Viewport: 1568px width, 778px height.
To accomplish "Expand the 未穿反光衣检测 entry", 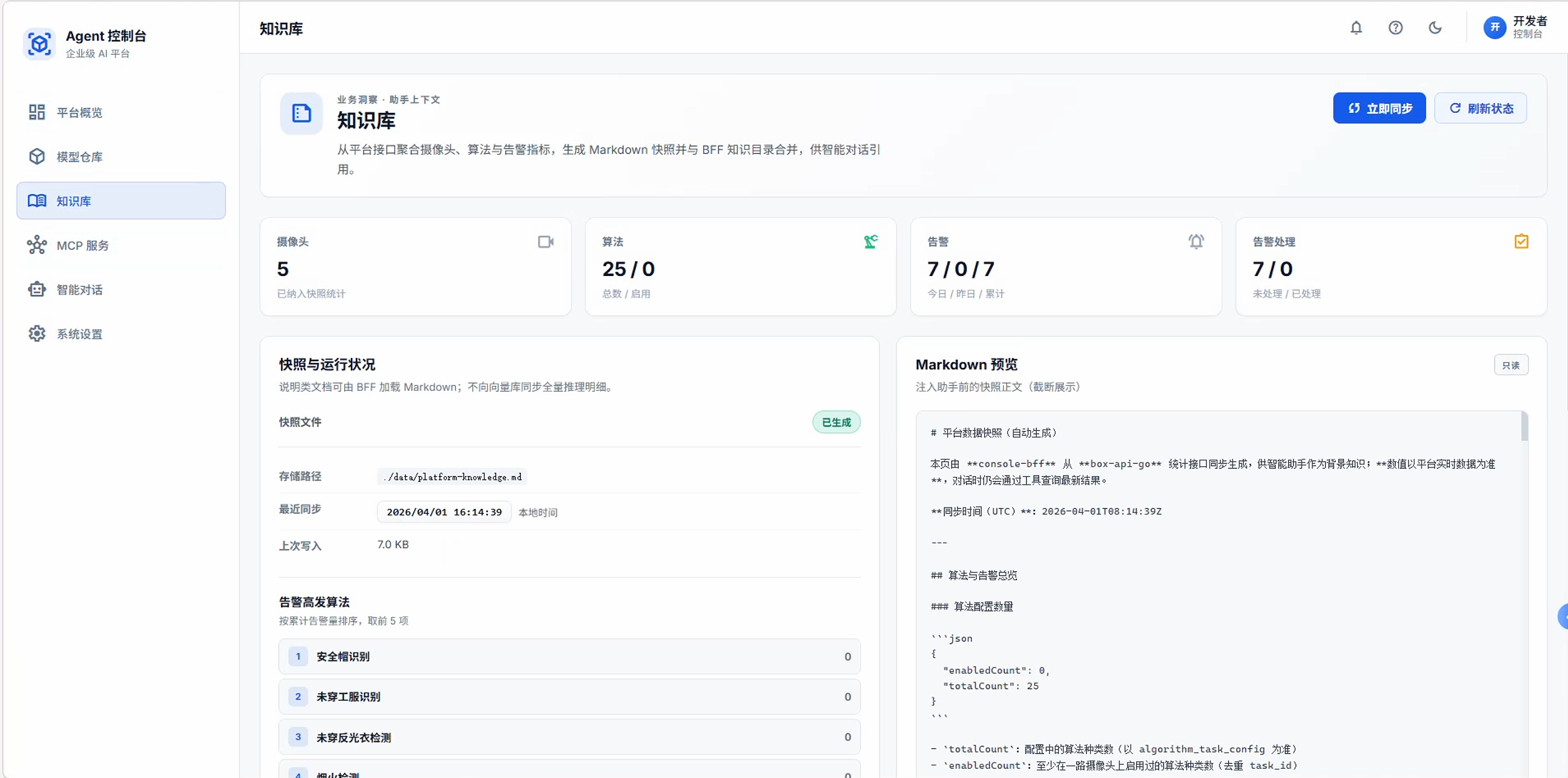I will 568,737.
